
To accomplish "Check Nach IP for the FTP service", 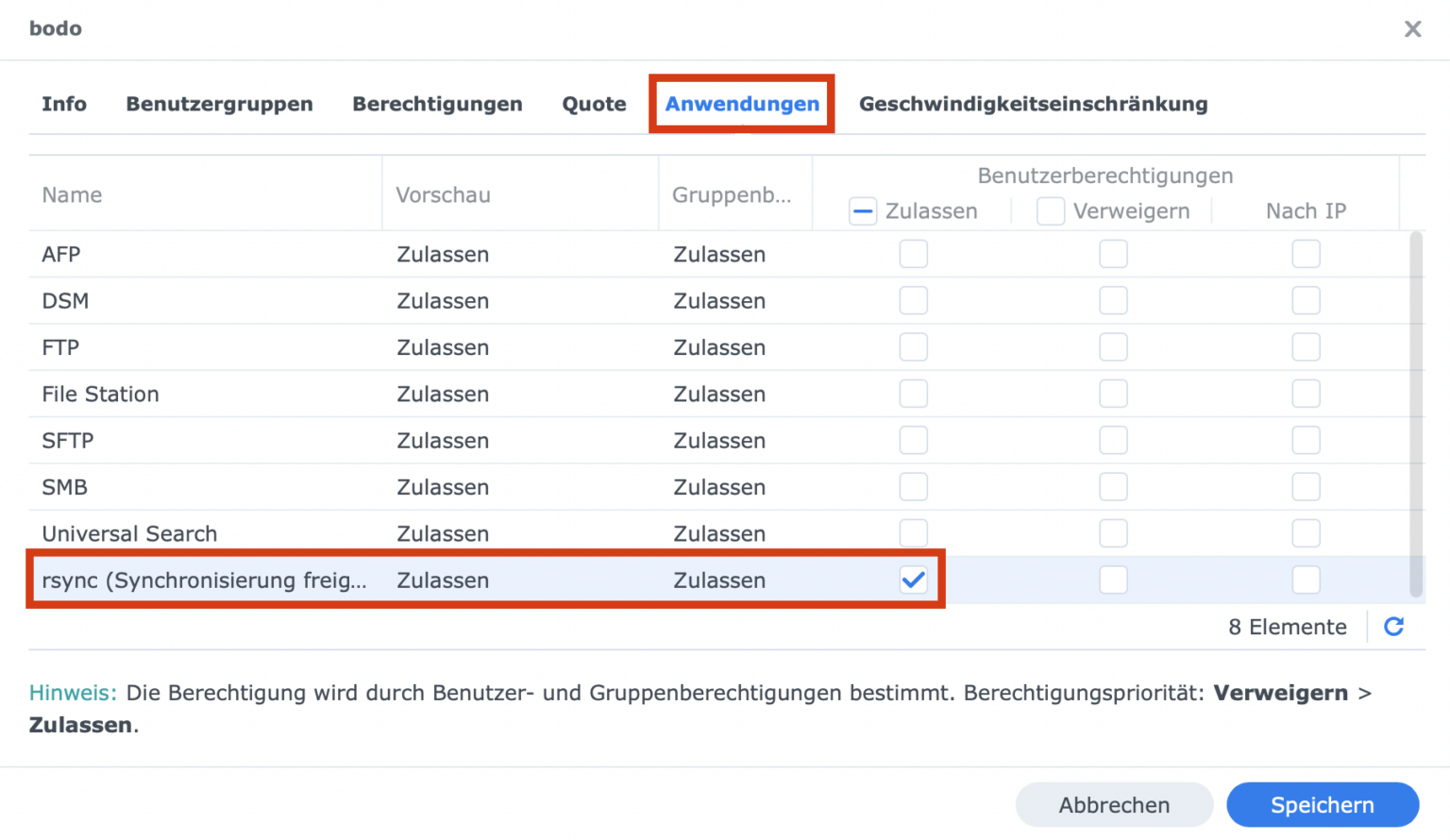I will [1306, 346].
